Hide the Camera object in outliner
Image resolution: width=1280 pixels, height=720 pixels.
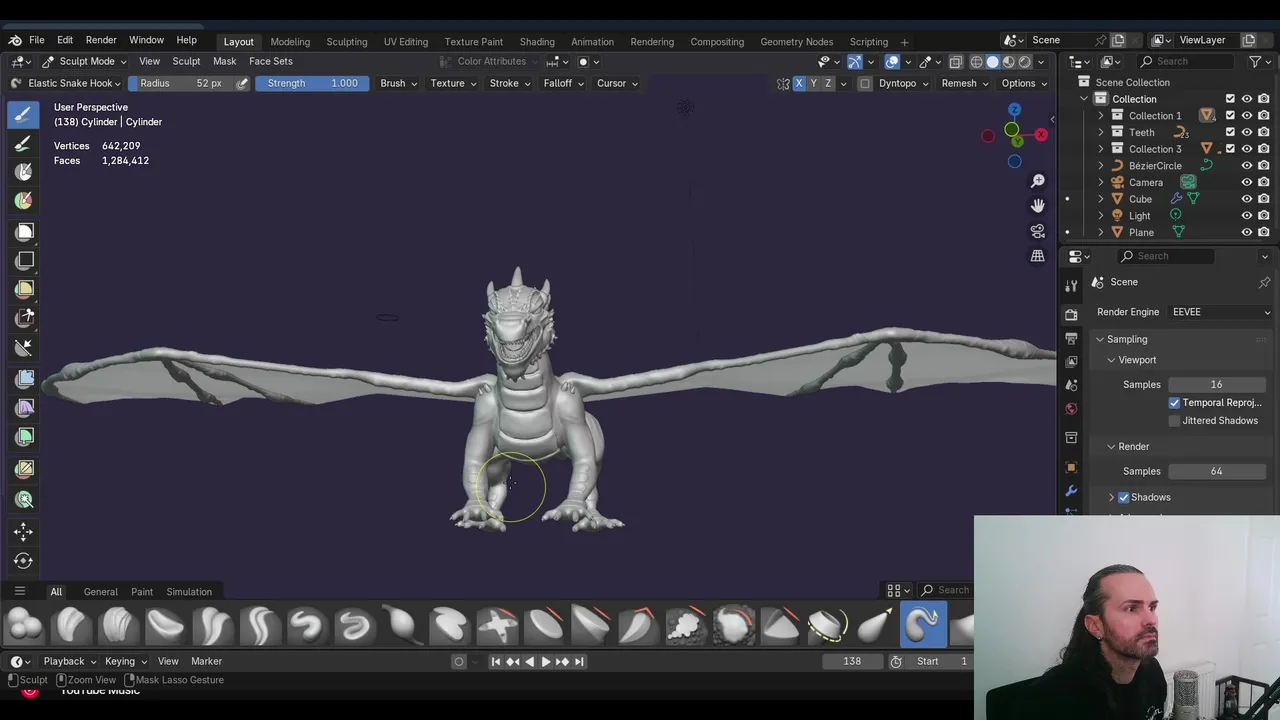pyautogui.click(x=1246, y=182)
